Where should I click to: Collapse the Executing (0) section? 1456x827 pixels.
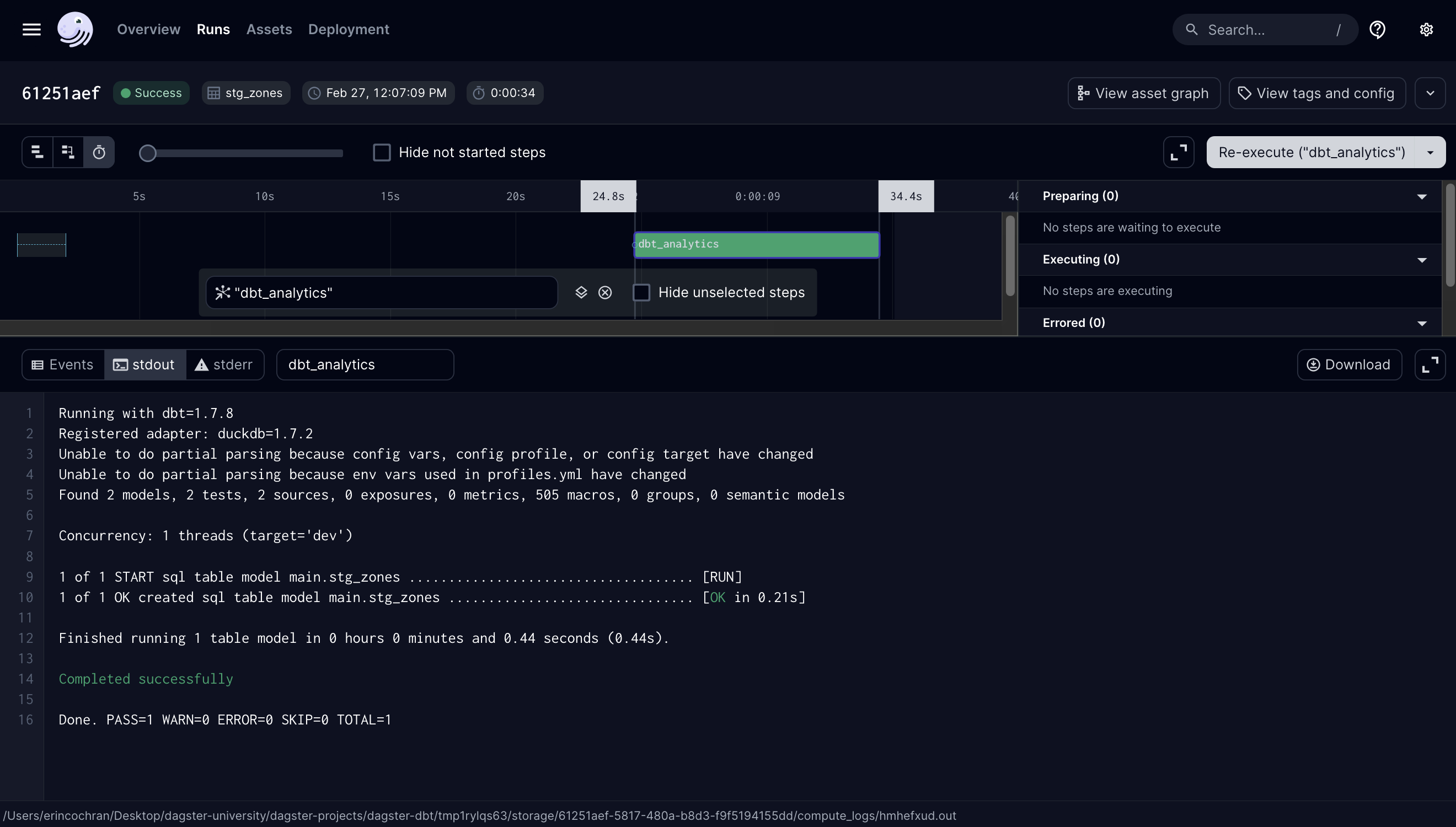point(1421,260)
